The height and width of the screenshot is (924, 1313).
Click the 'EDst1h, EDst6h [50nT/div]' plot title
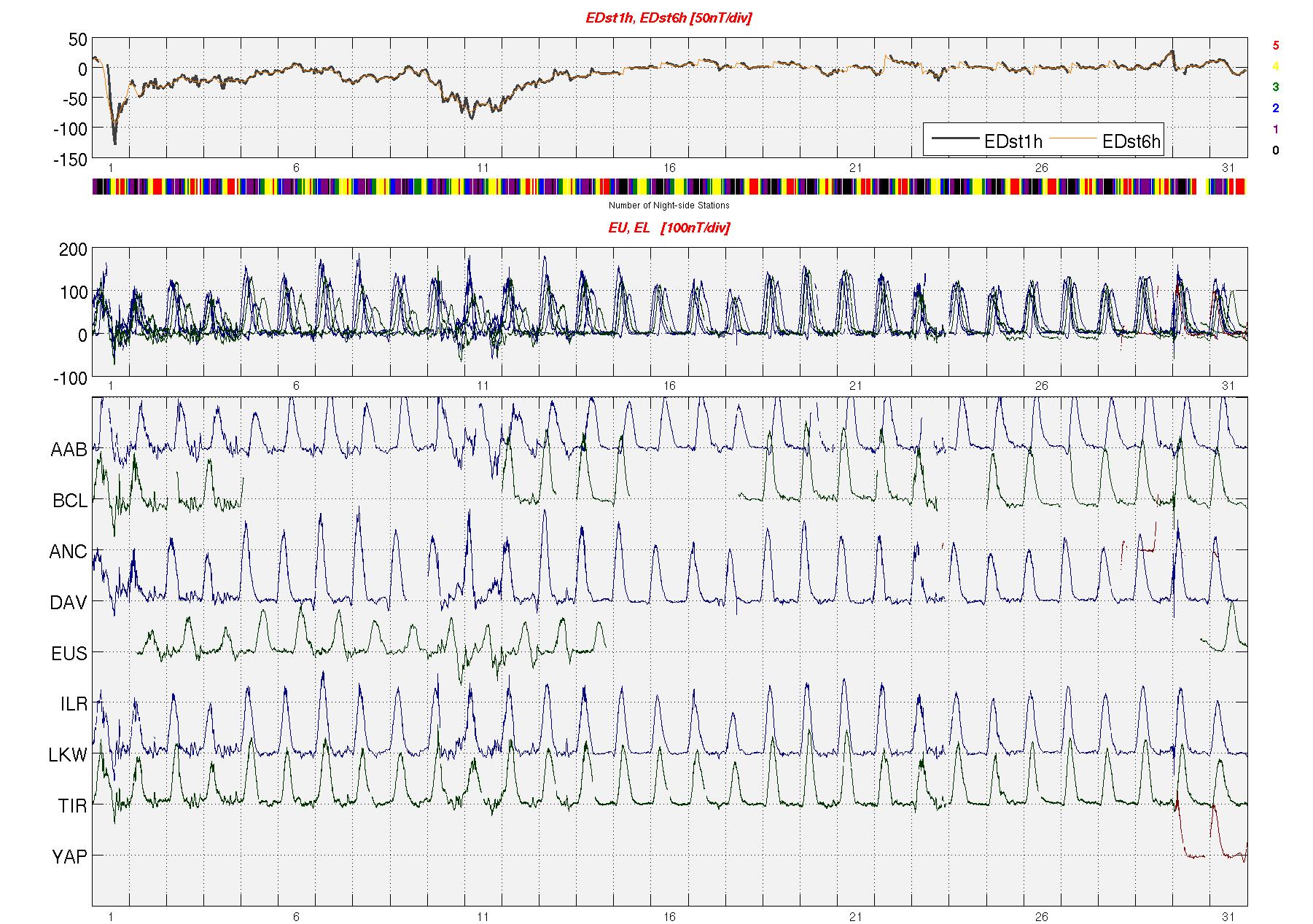[669, 18]
